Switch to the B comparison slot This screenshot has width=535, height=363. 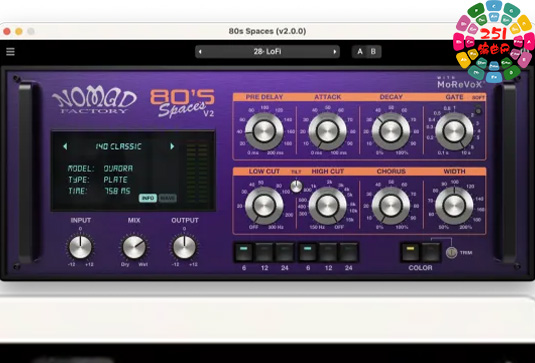tap(373, 52)
